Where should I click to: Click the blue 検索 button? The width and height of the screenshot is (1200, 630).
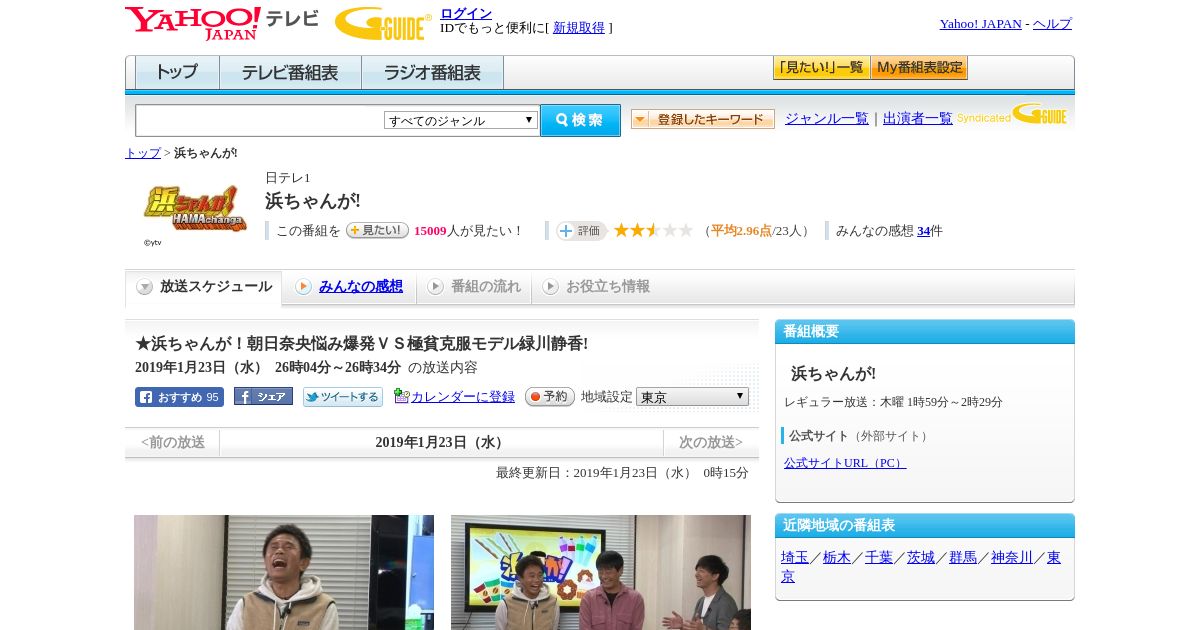click(x=580, y=120)
